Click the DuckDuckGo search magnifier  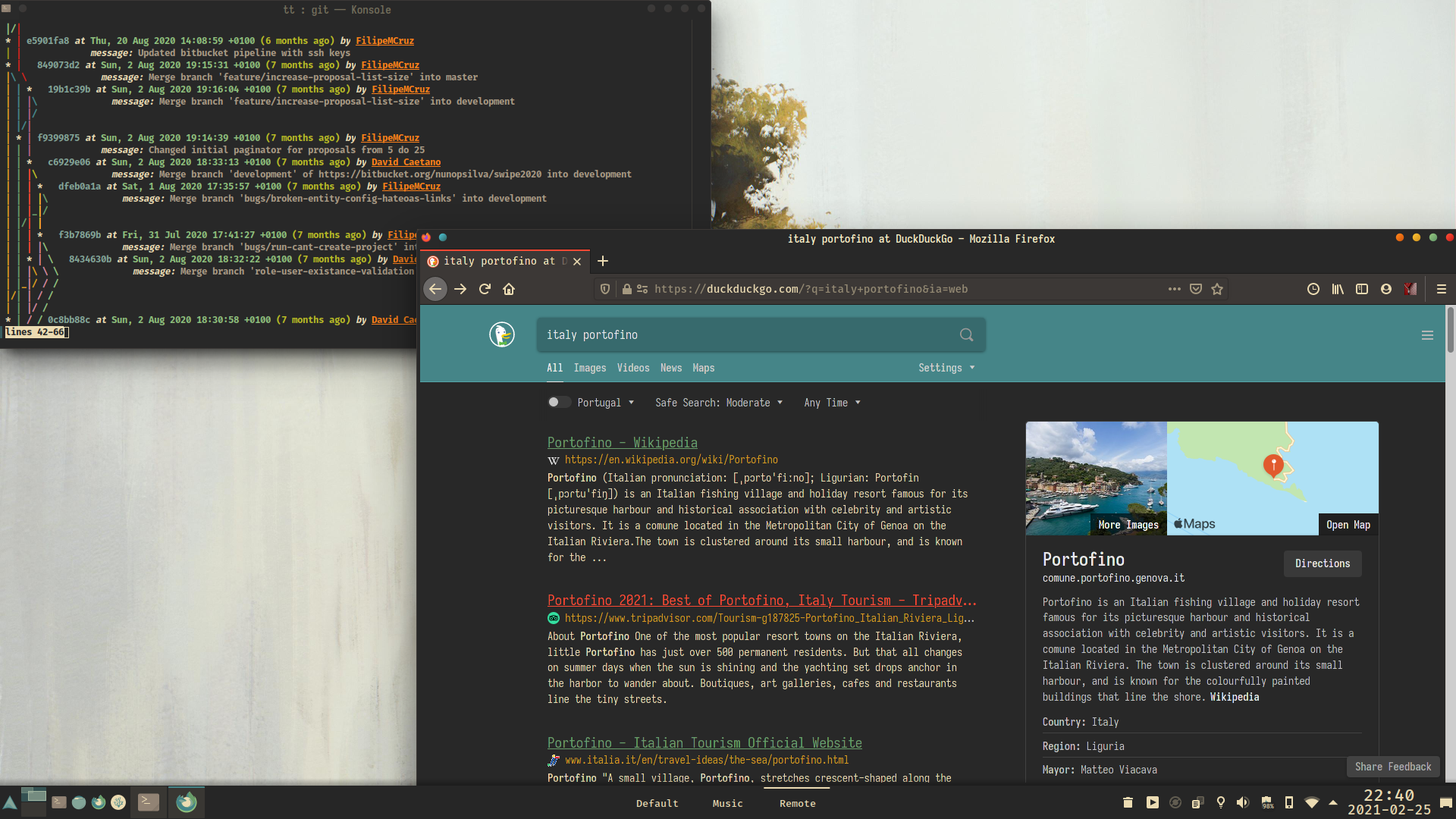pyautogui.click(x=966, y=334)
